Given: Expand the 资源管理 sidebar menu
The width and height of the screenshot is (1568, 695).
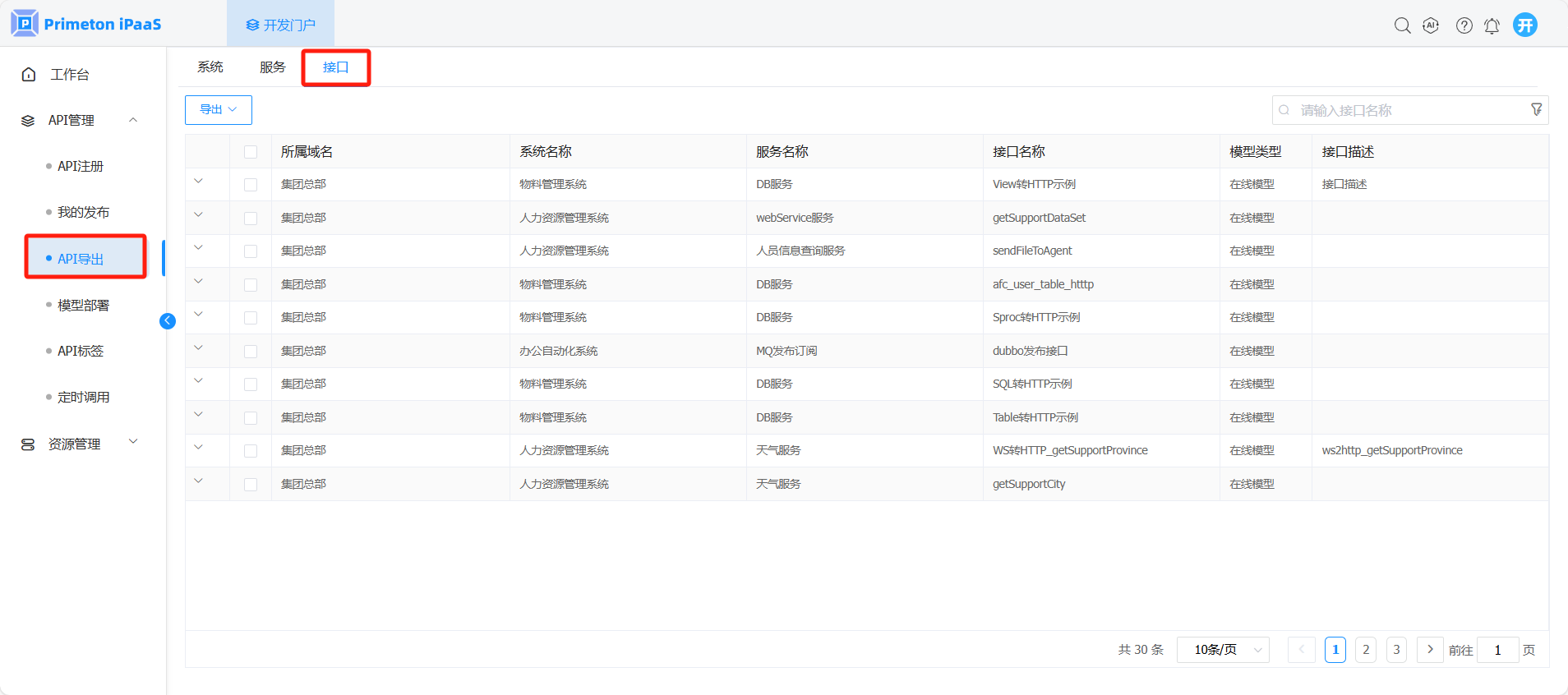Looking at the screenshot, I should tap(78, 444).
